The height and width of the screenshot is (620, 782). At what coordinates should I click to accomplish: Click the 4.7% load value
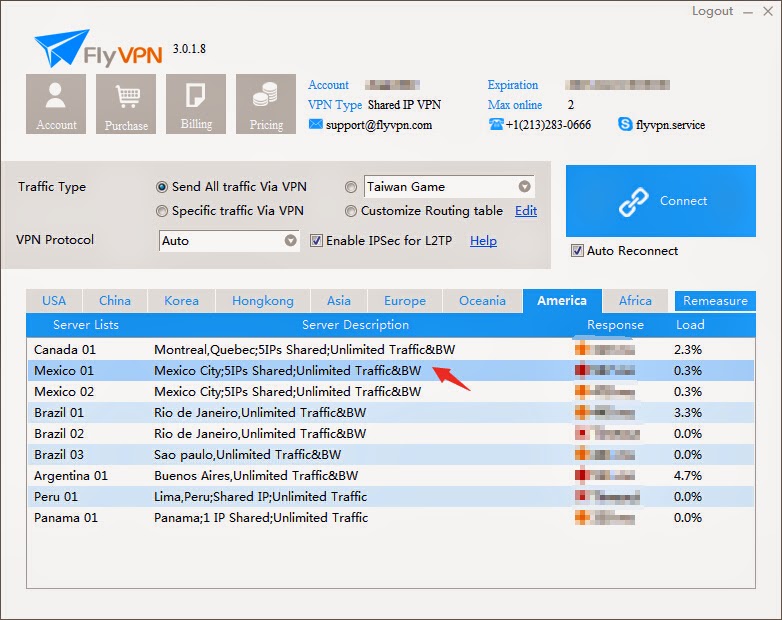(688, 476)
